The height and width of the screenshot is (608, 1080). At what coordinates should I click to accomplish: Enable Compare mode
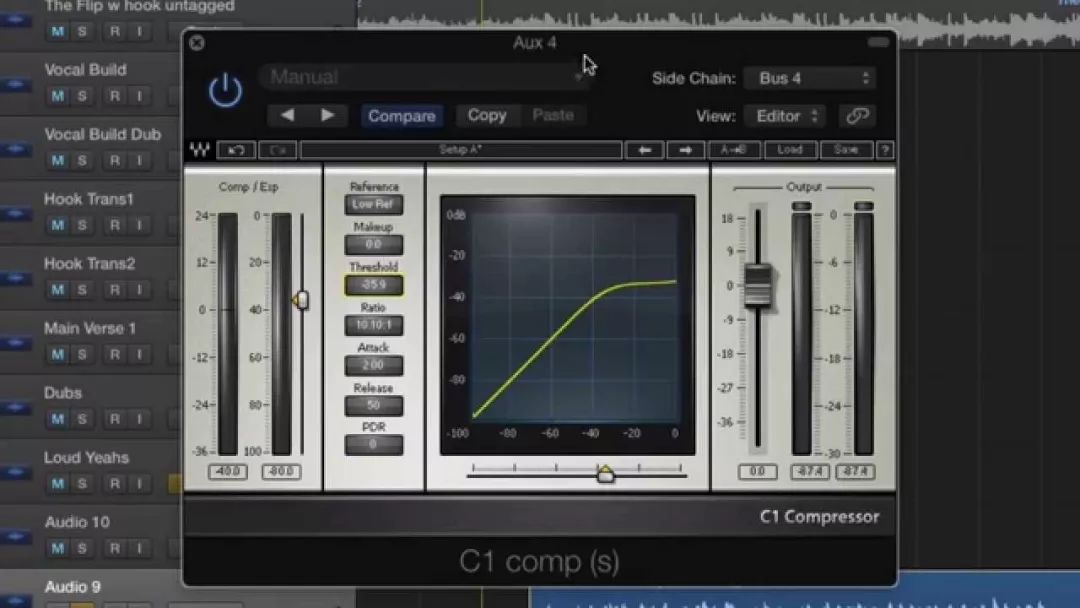(x=402, y=116)
